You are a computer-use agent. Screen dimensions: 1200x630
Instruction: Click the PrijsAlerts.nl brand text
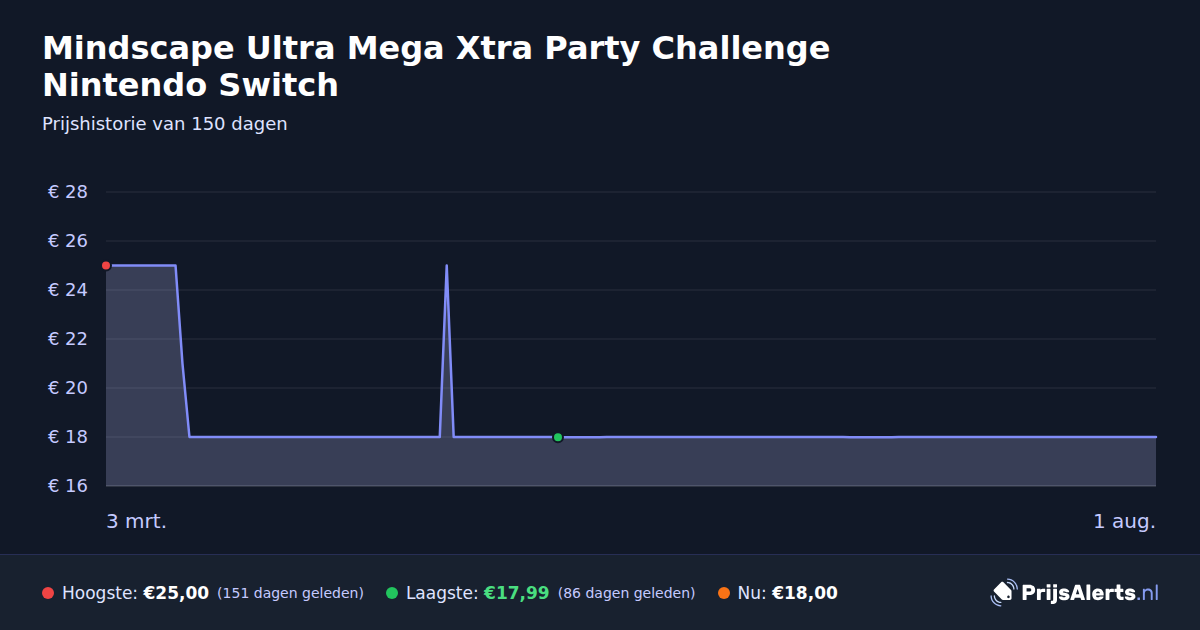pyautogui.click(x=1090, y=593)
